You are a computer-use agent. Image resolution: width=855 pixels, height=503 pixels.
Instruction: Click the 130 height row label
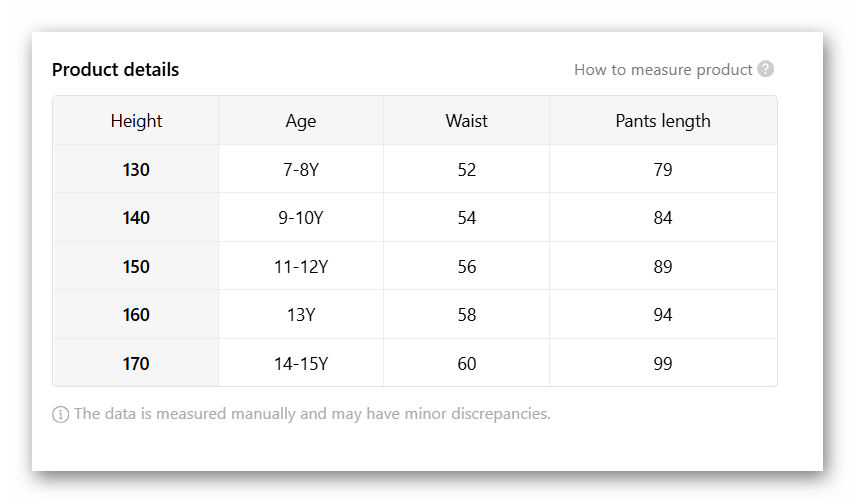pyautogui.click(x=136, y=170)
